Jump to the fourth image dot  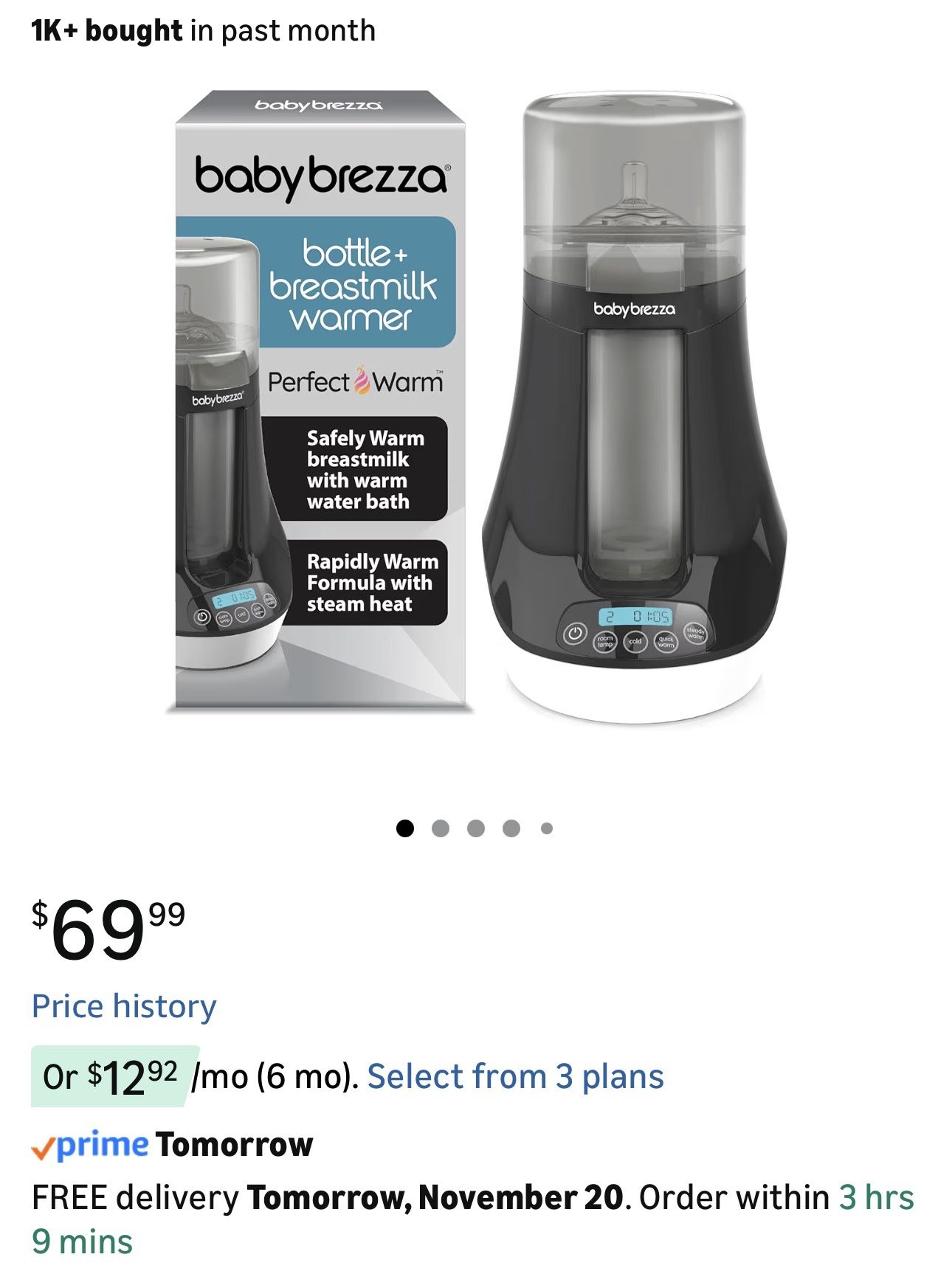point(511,828)
